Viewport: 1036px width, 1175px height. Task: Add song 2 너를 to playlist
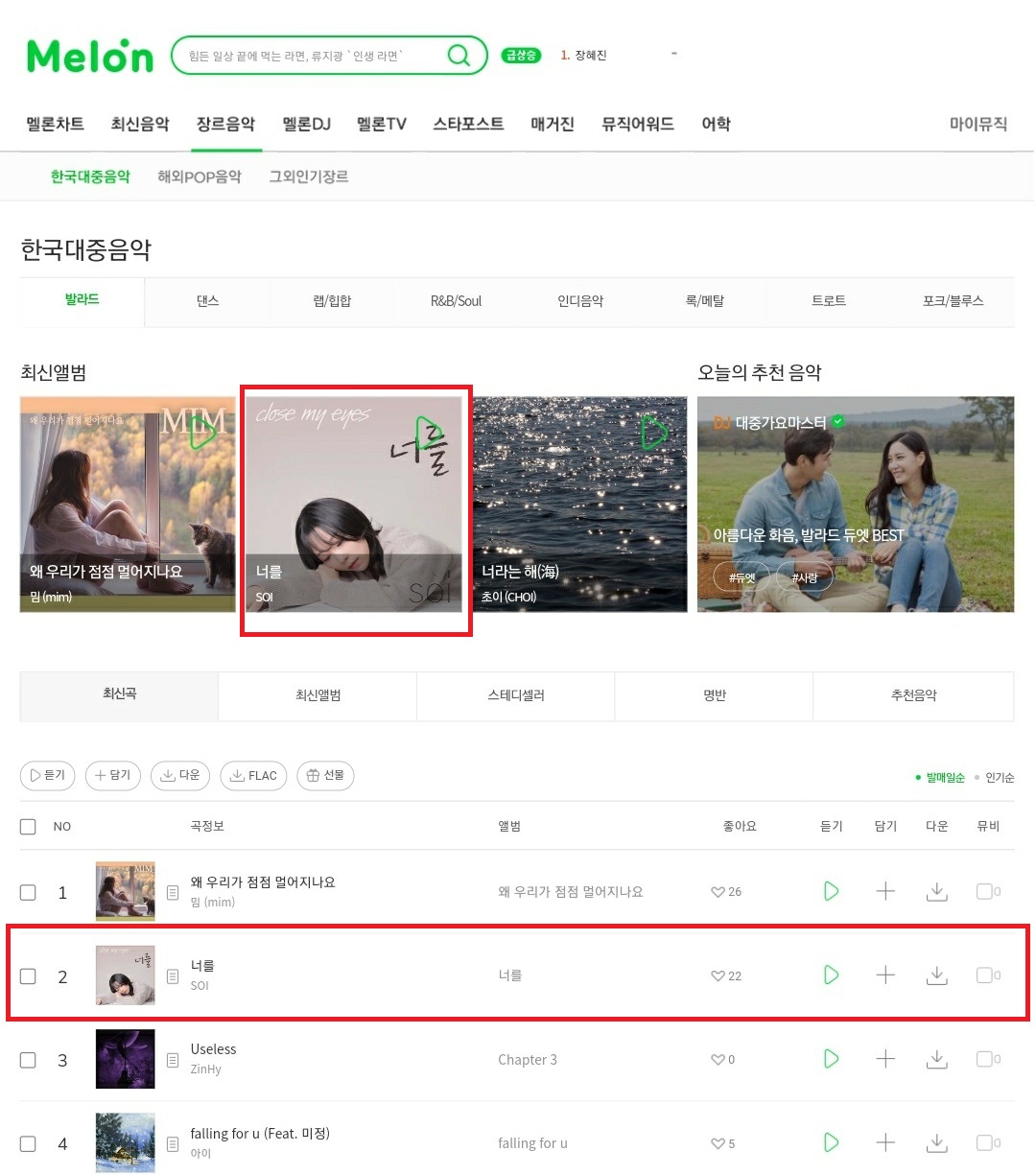[885, 975]
